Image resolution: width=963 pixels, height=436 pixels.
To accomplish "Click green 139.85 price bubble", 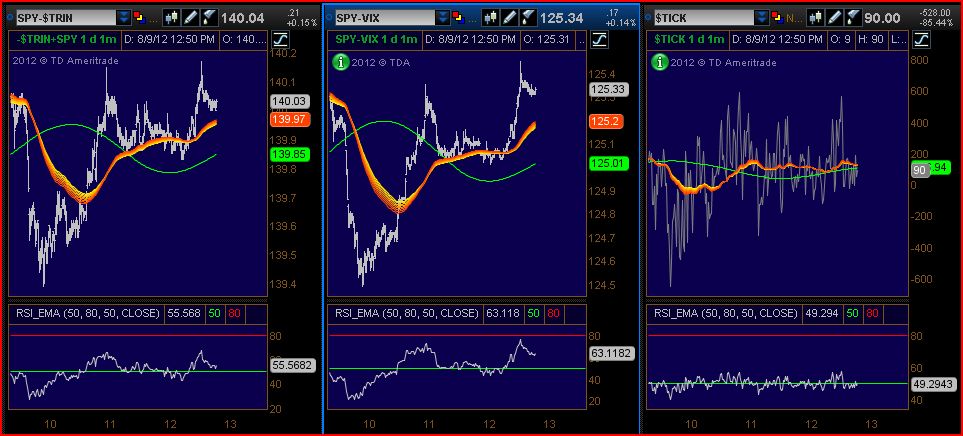I will pyautogui.click(x=289, y=155).
